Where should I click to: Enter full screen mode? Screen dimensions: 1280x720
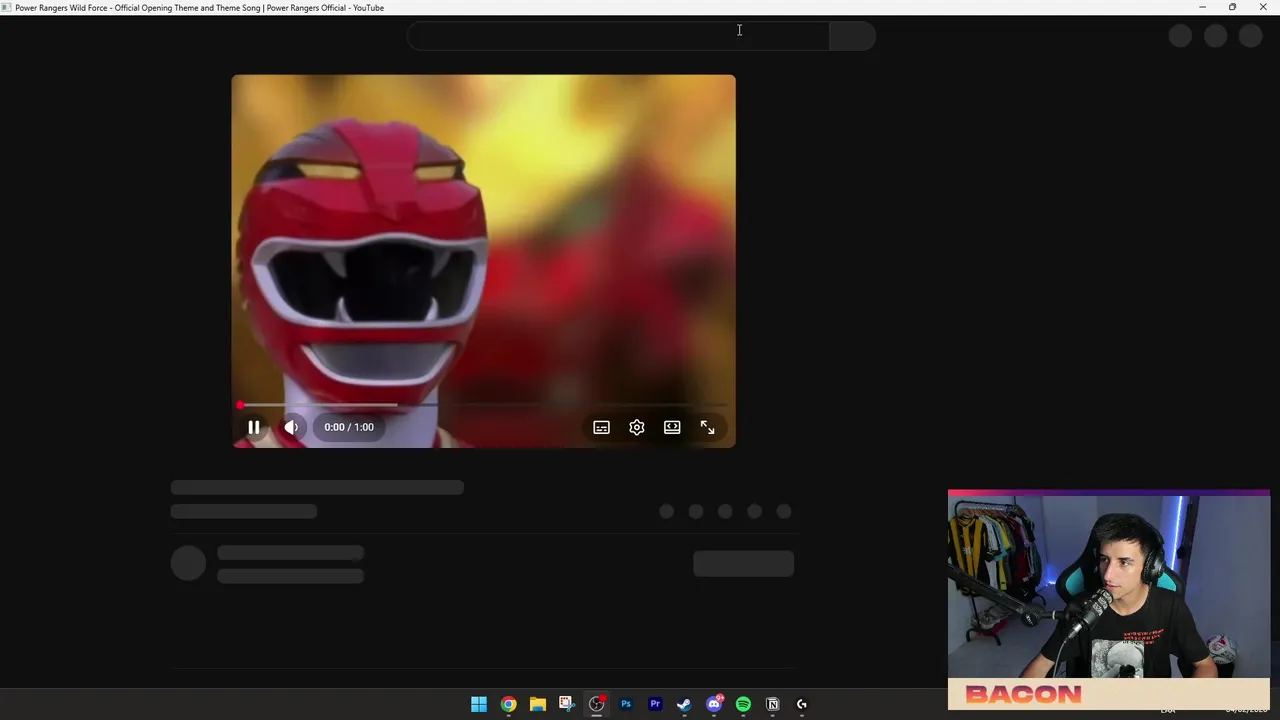click(707, 427)
